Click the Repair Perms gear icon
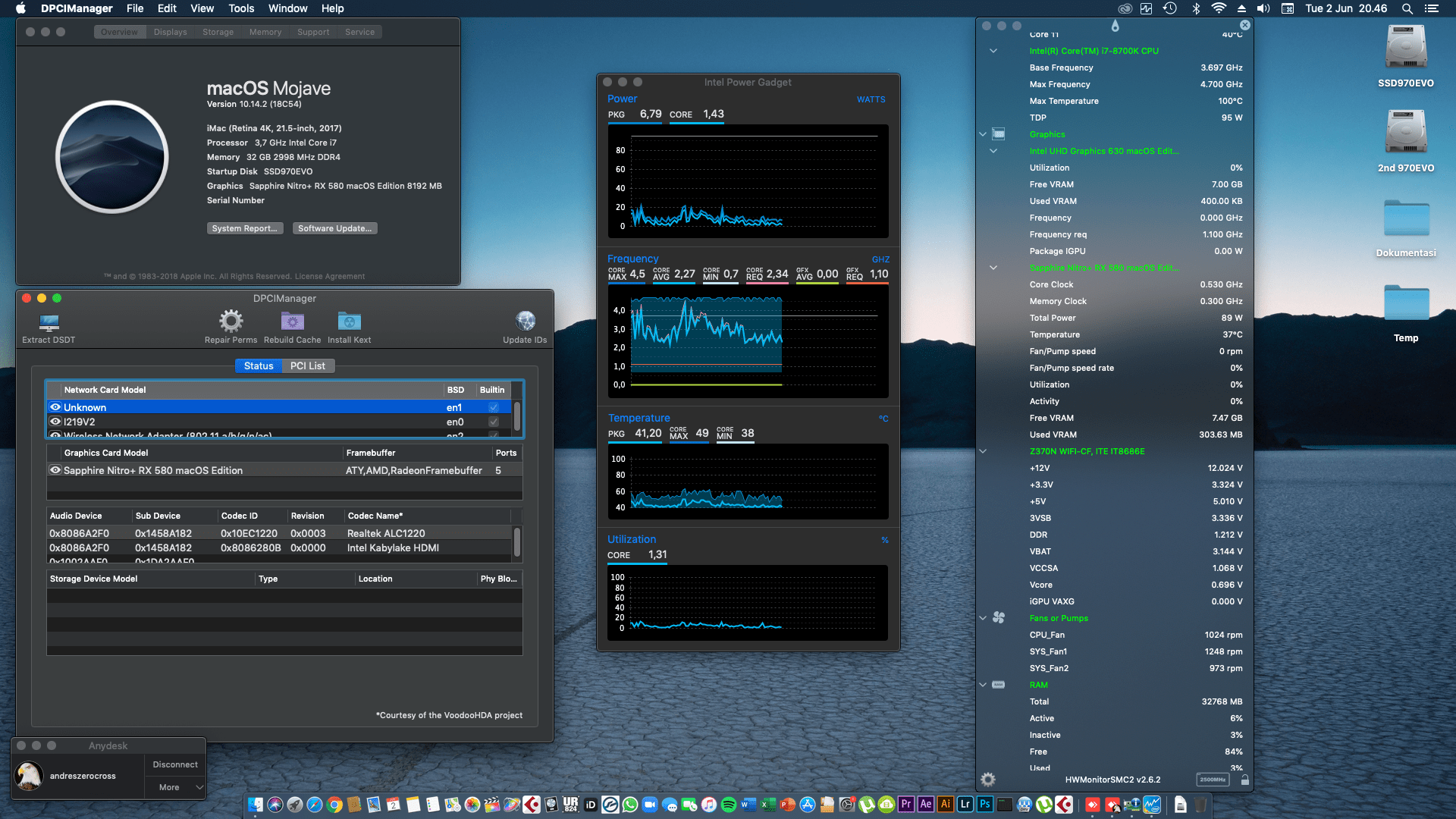Screen dimensions: 1456x819 [231, 322]
